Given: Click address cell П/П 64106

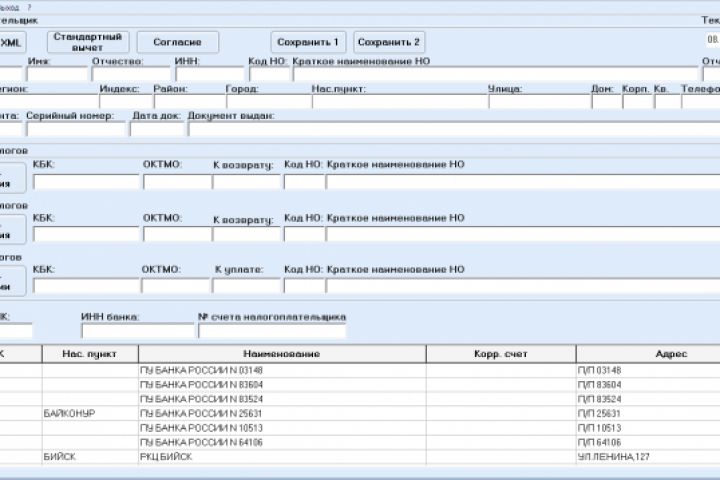Looking at the screenshot, I should 648,442.
